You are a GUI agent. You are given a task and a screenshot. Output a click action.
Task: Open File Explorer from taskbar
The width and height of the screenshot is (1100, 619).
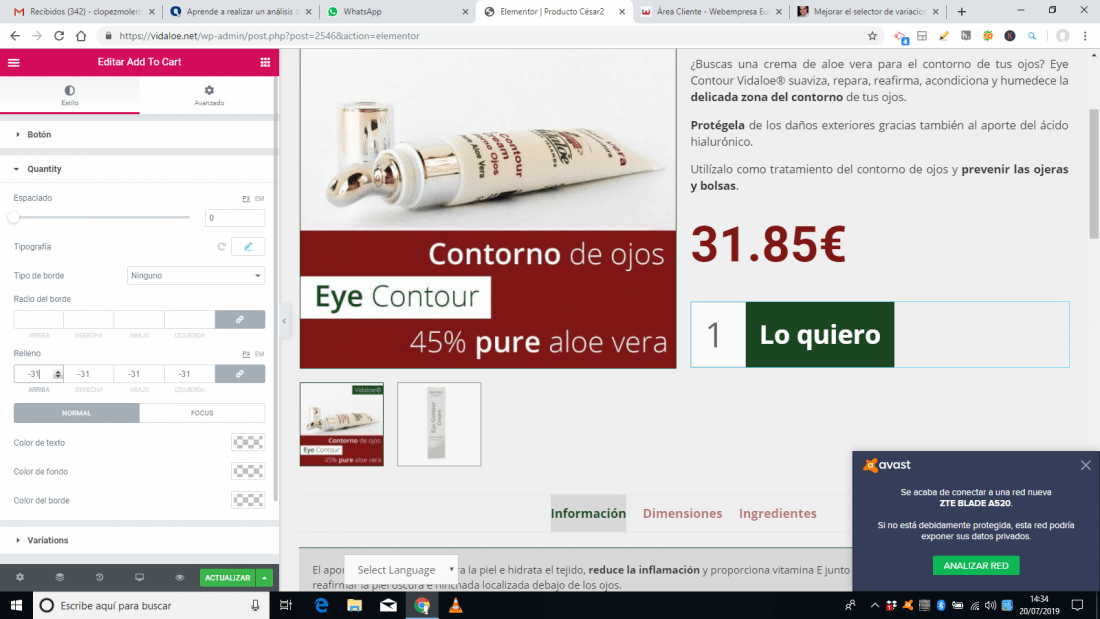pos(354,606)
